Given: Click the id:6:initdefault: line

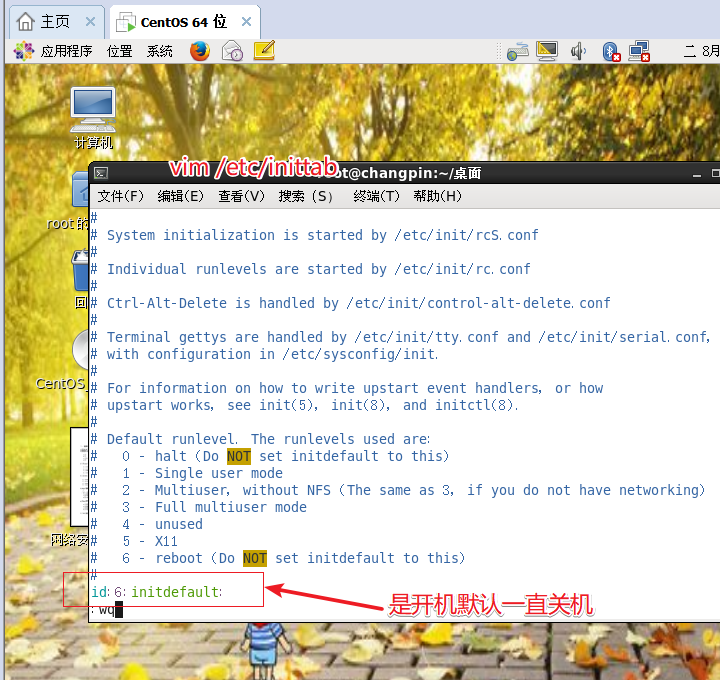Looking at the screenshot, I should [x=157, y=592].
